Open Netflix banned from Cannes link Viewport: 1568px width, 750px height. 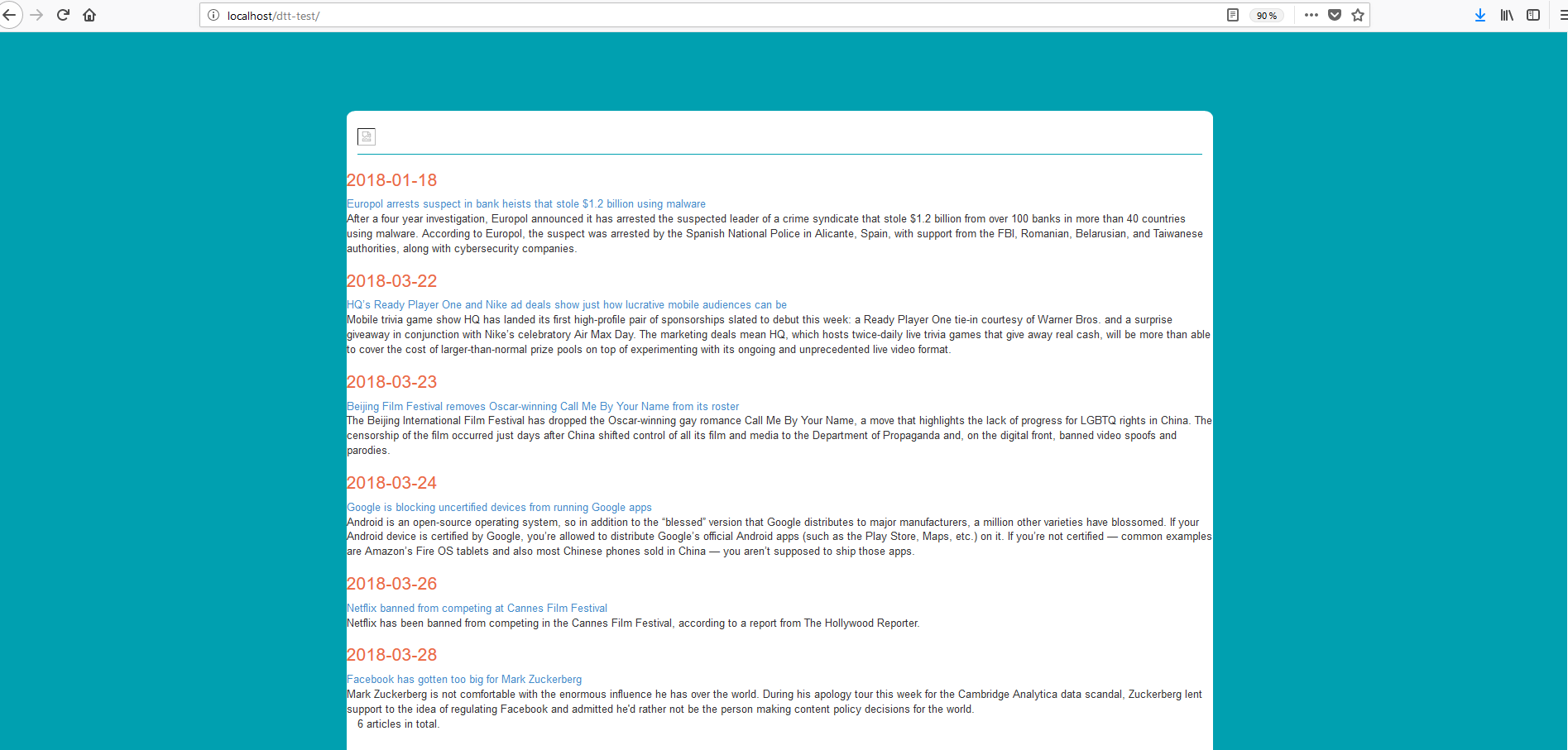[x=477, y=609]
